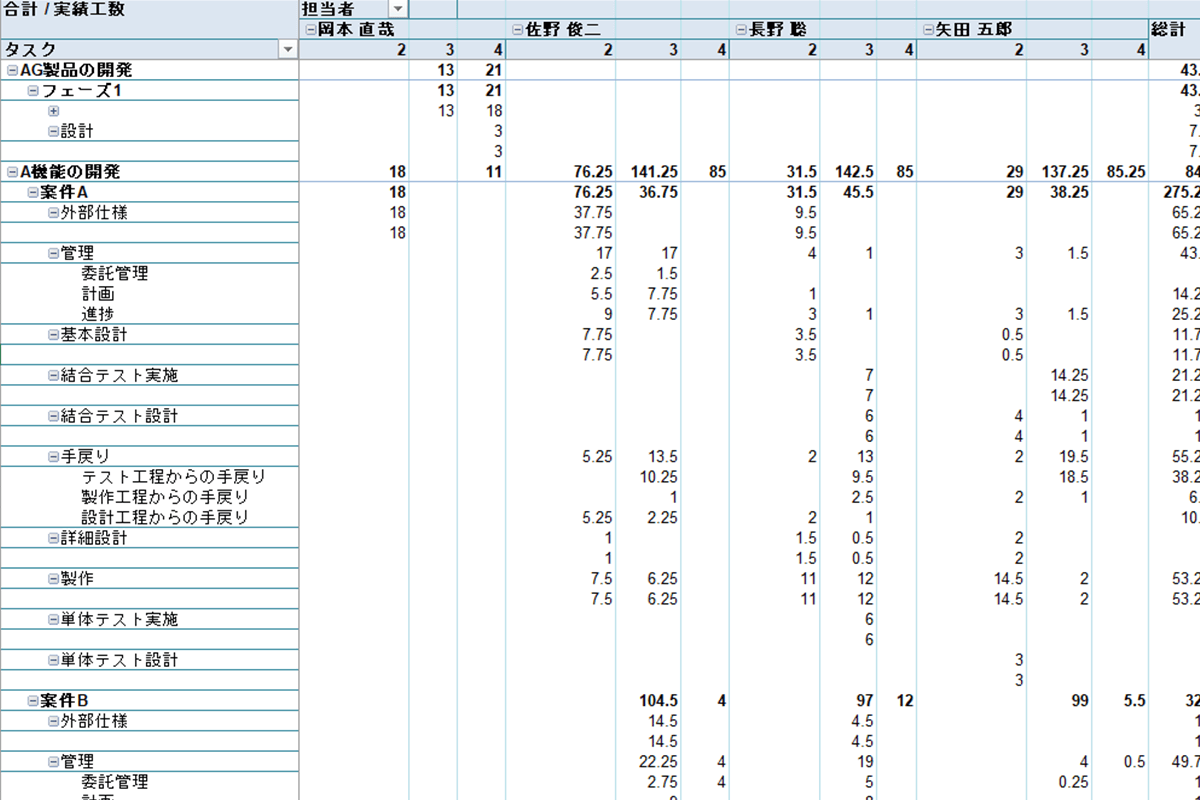Collapse the 案件B row group
Image resolution: width=1200 pixels, height=800 pixels.
(x=33, y=700)
